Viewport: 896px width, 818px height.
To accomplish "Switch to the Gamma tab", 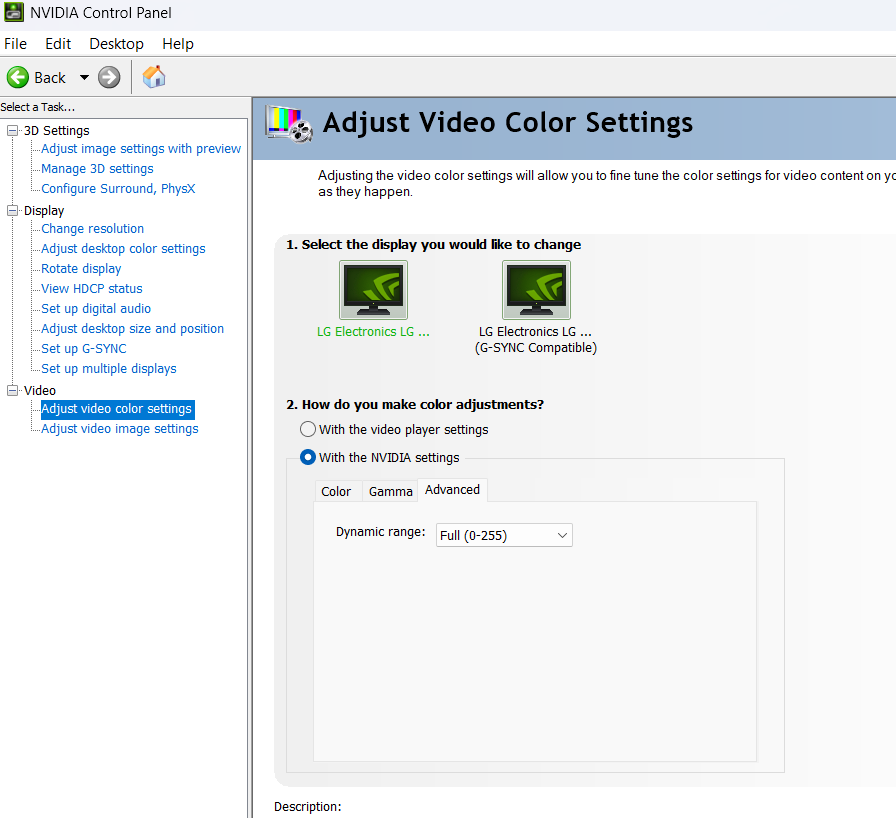I will (390, 491).
